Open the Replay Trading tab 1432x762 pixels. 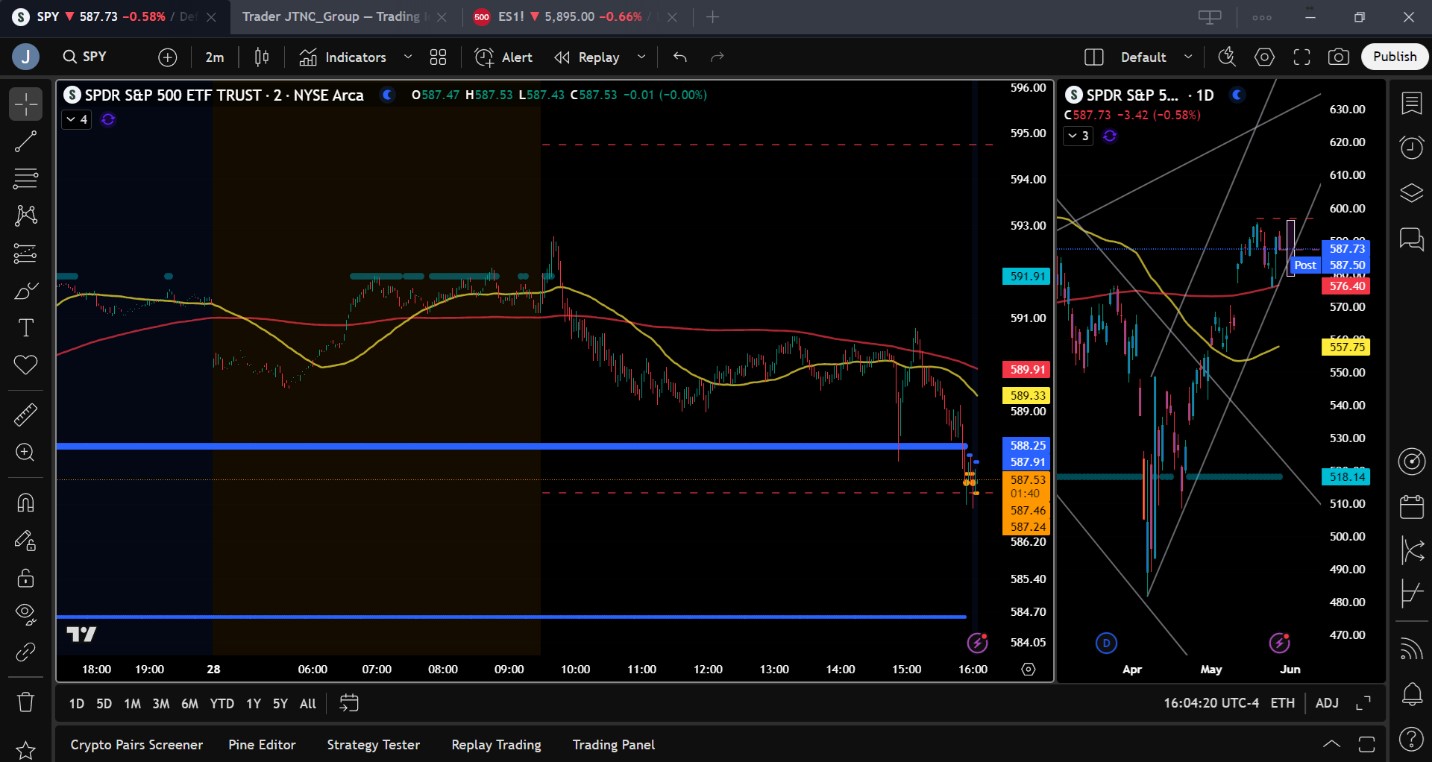[x=496, y=745]
